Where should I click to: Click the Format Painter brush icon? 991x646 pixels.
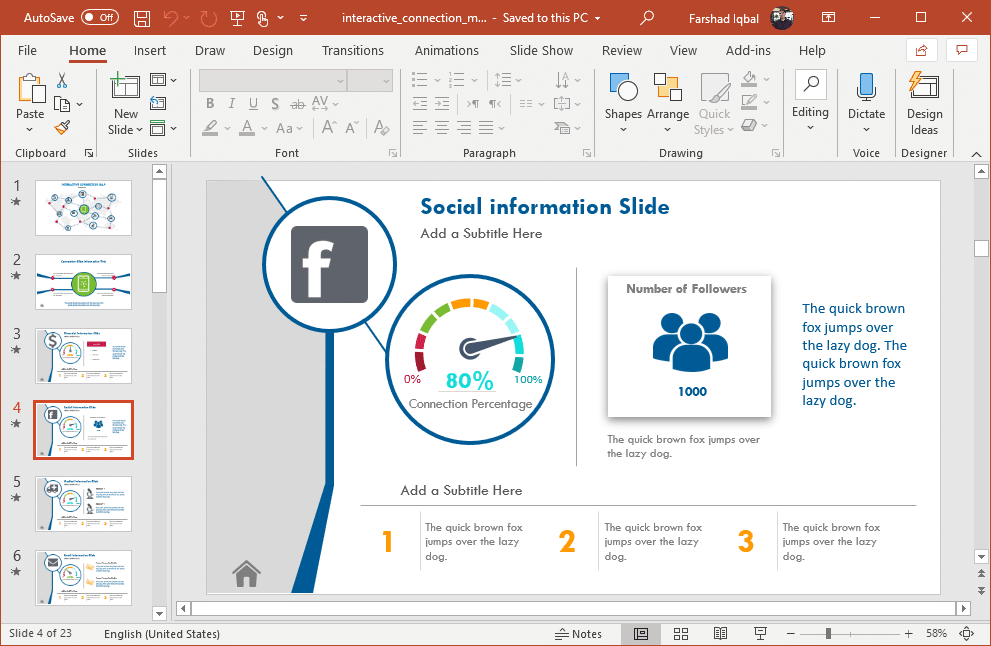[62, 127]
